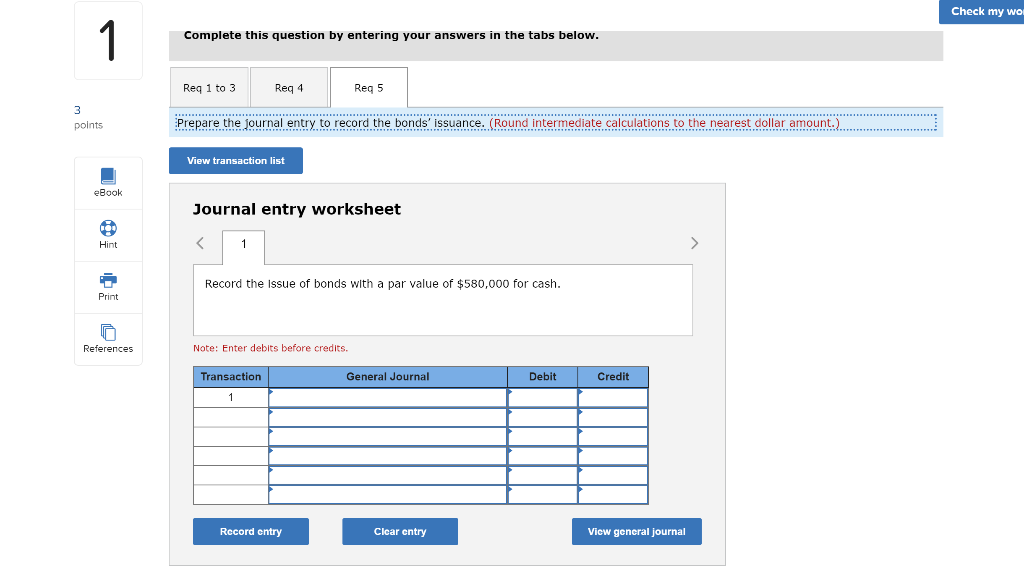The image size is (1024, 566).
Task: Click the red rounding instruction text
Action: pos(664,123)
